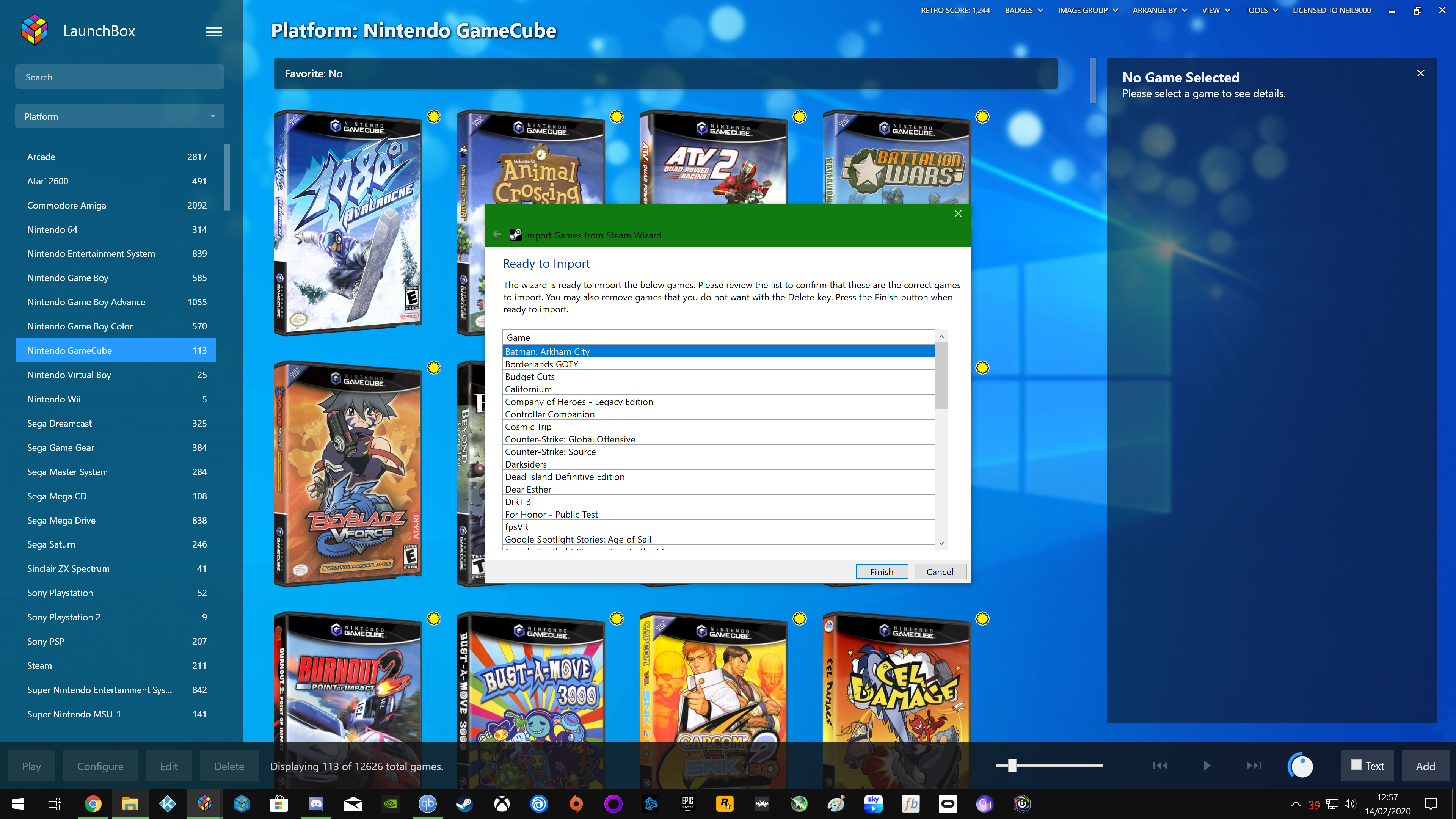Select Arcade platform in sidebar
The image size is (1456, 819).
coord(116,157)
